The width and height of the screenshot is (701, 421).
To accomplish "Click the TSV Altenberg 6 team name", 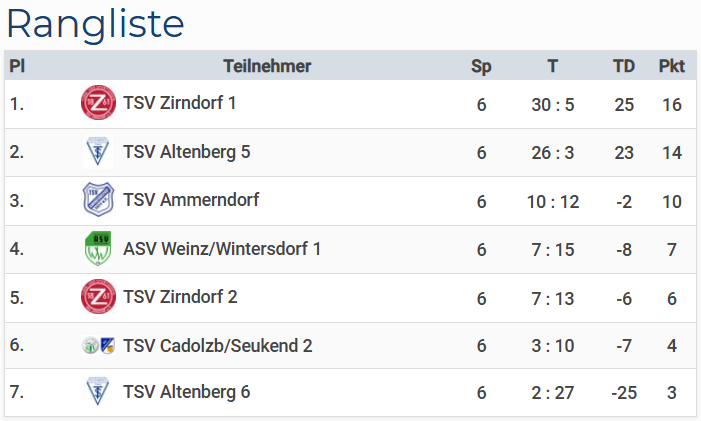I will click(x=186, y=393).
